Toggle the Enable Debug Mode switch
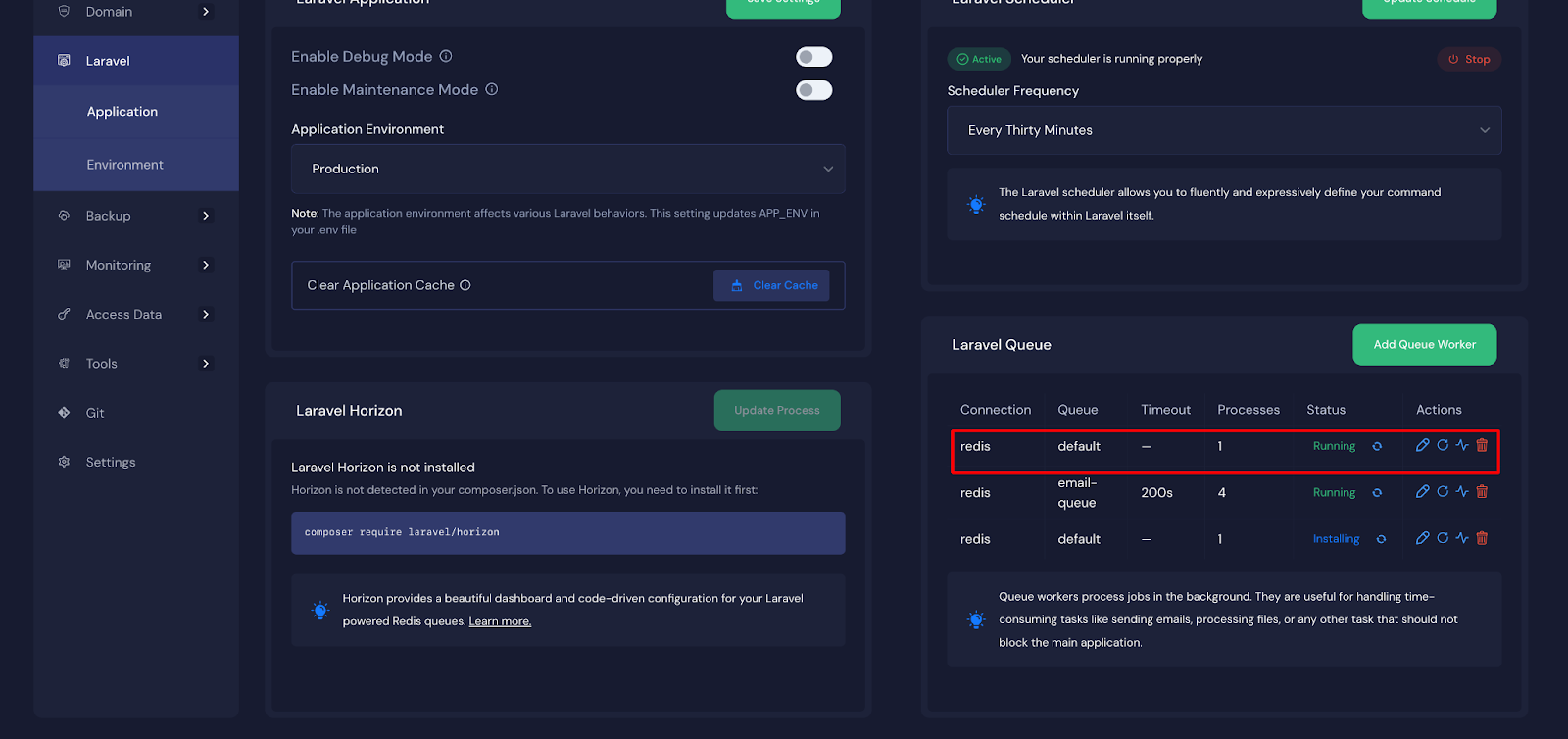The height and width of the screenshot is (739, 1568). click(813, 57)
